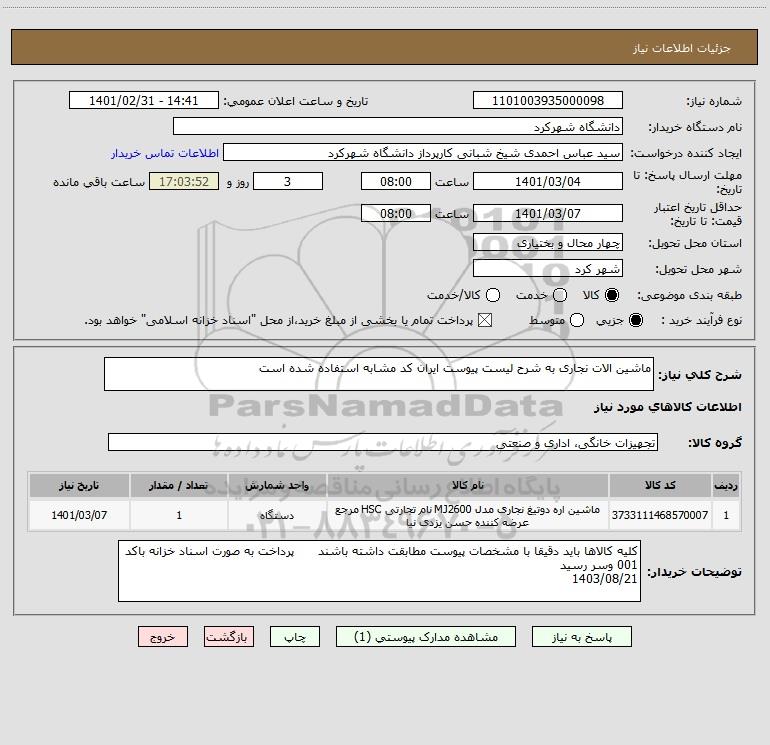This screenshot has height=745, width=770.
Task: Click the response deadline date 1401/03/04
Action: tap(548, 181)
